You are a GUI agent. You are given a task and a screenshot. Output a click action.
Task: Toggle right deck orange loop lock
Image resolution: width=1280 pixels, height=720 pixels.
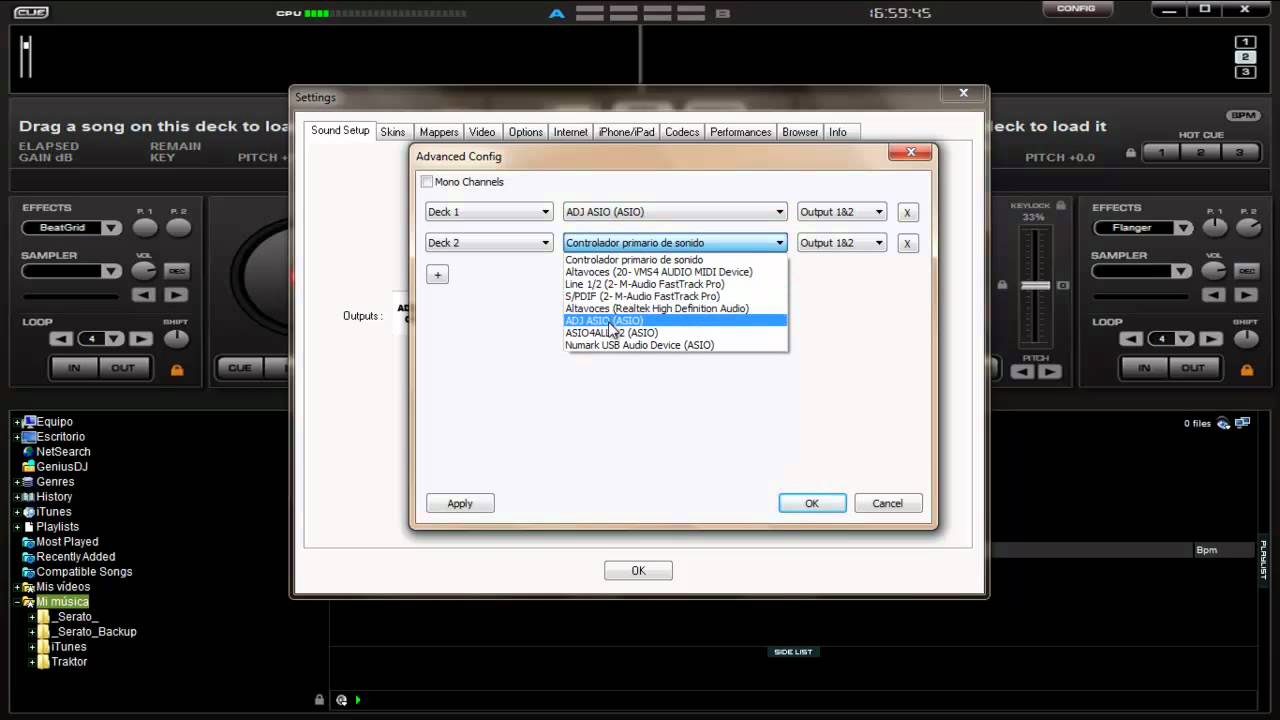tap(1247, 370)
